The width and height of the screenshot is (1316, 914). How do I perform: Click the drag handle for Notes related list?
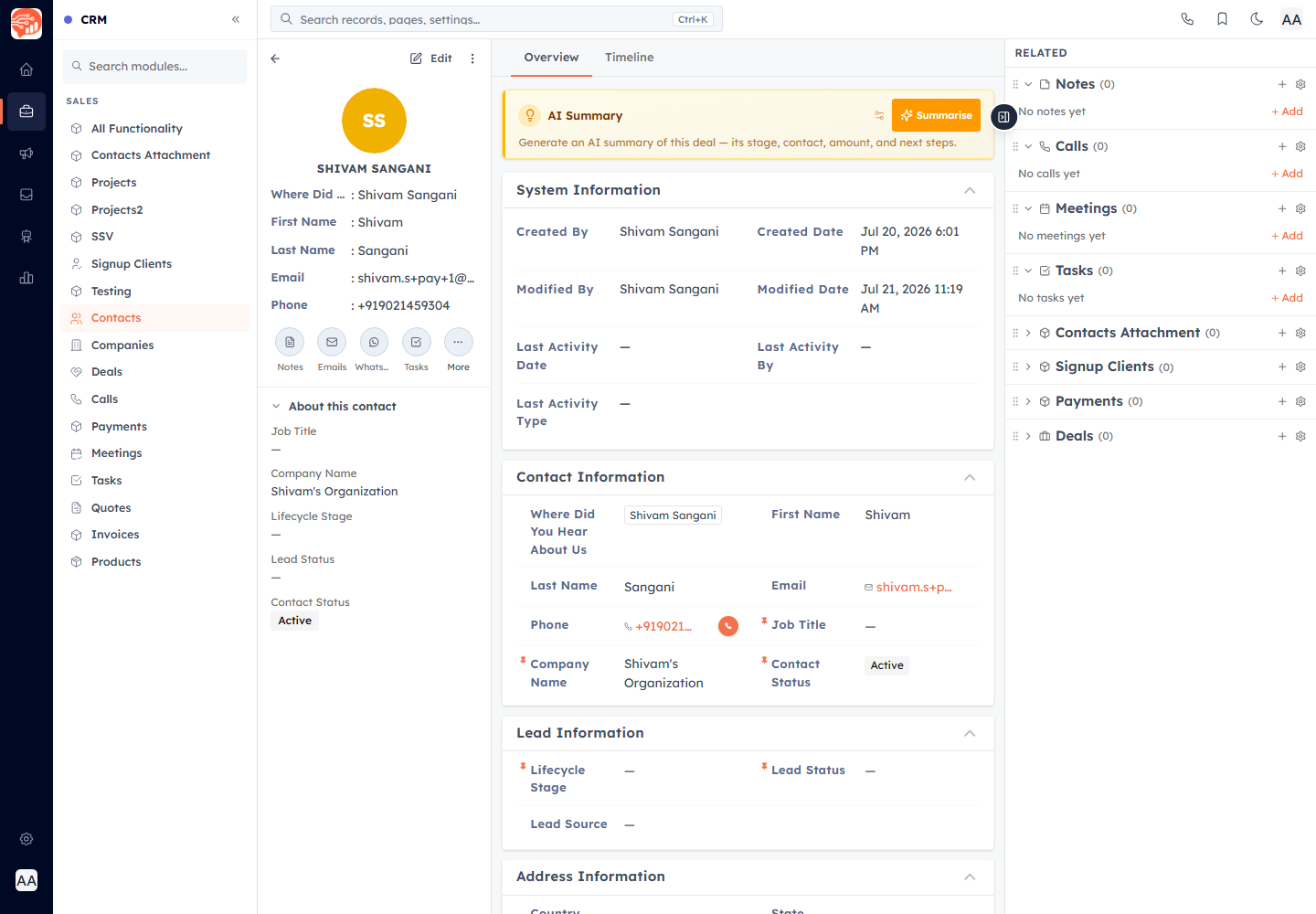(1015, 84)
